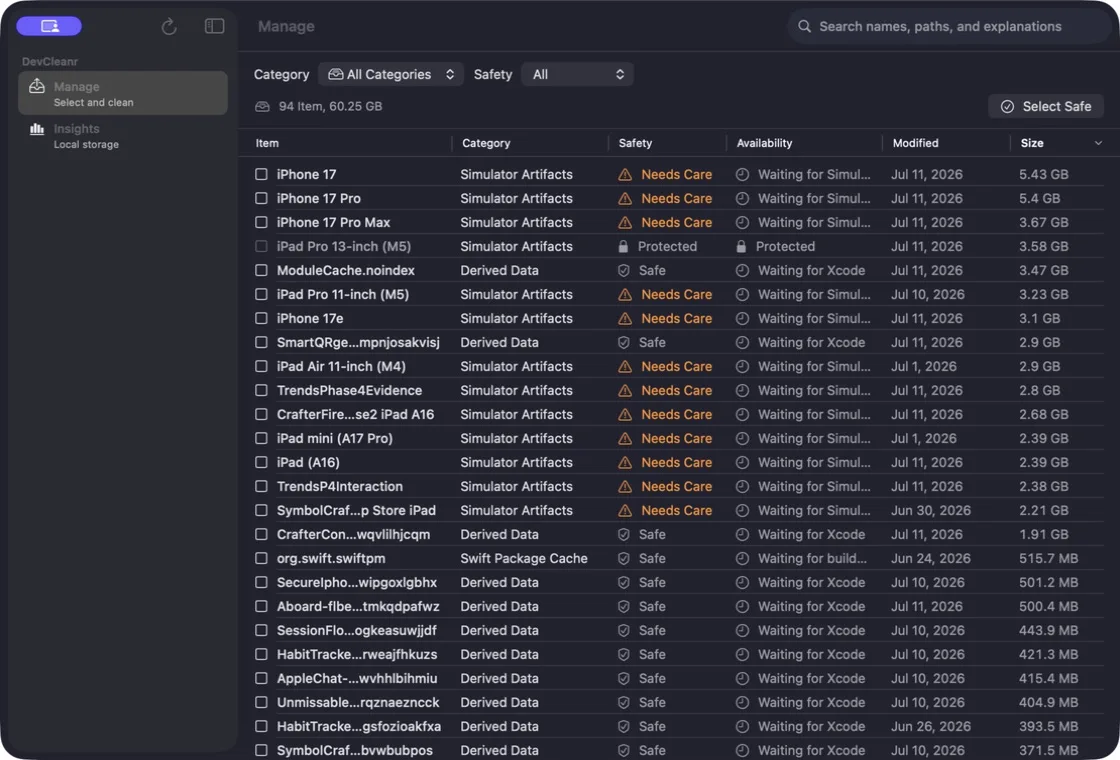Click the Insights bar chart icon
1120x760 pixels.
point(36,129)
